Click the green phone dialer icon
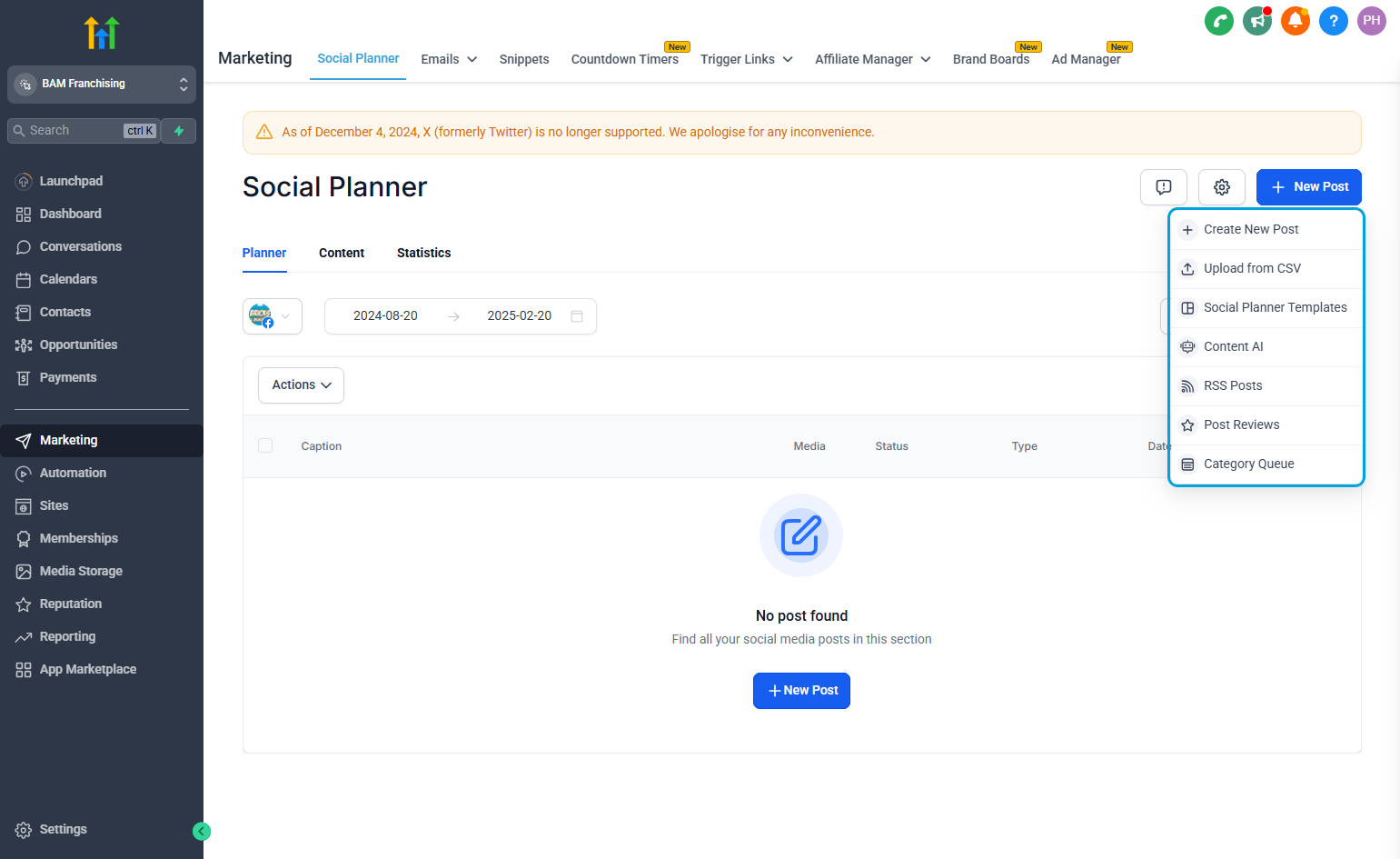The height and width of the screenshot is (859, 1400). click(1218, 21)
